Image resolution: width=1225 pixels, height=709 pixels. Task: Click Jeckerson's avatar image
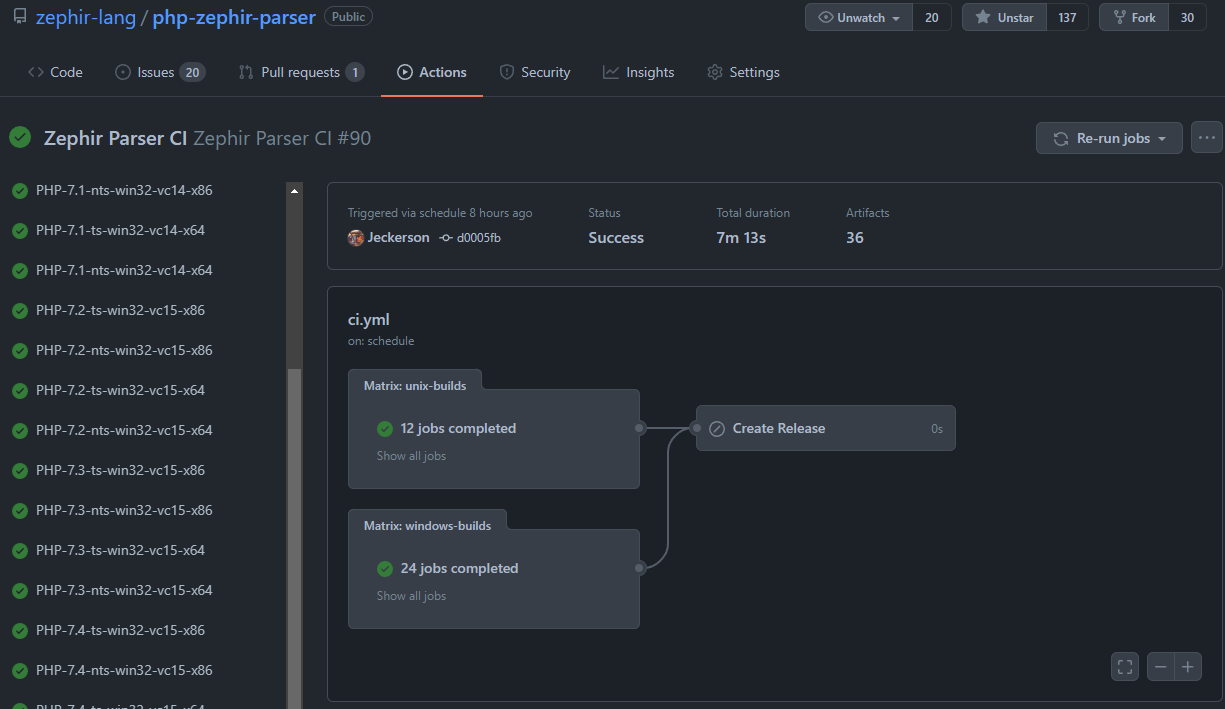(x=356, y=237)
